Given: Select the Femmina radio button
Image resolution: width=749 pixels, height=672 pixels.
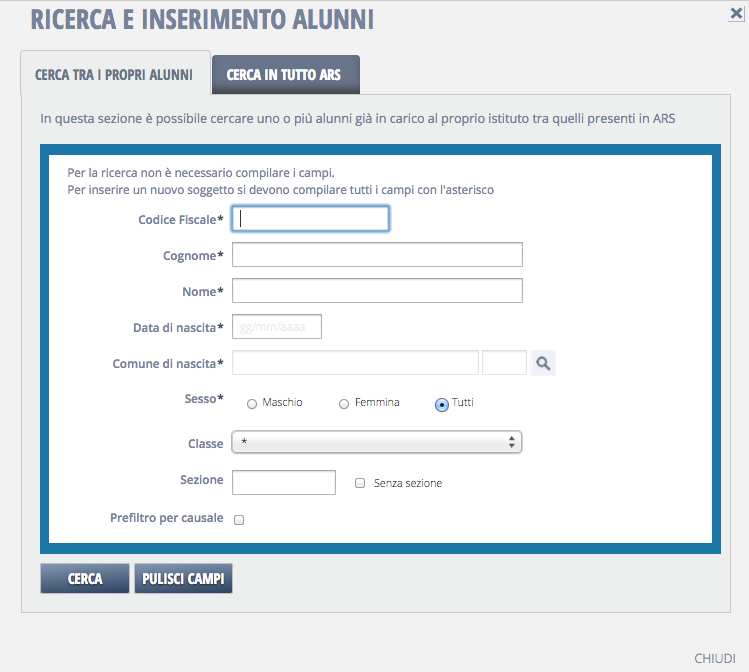Looking at the screenshot, I should click(x=344, y=404).
